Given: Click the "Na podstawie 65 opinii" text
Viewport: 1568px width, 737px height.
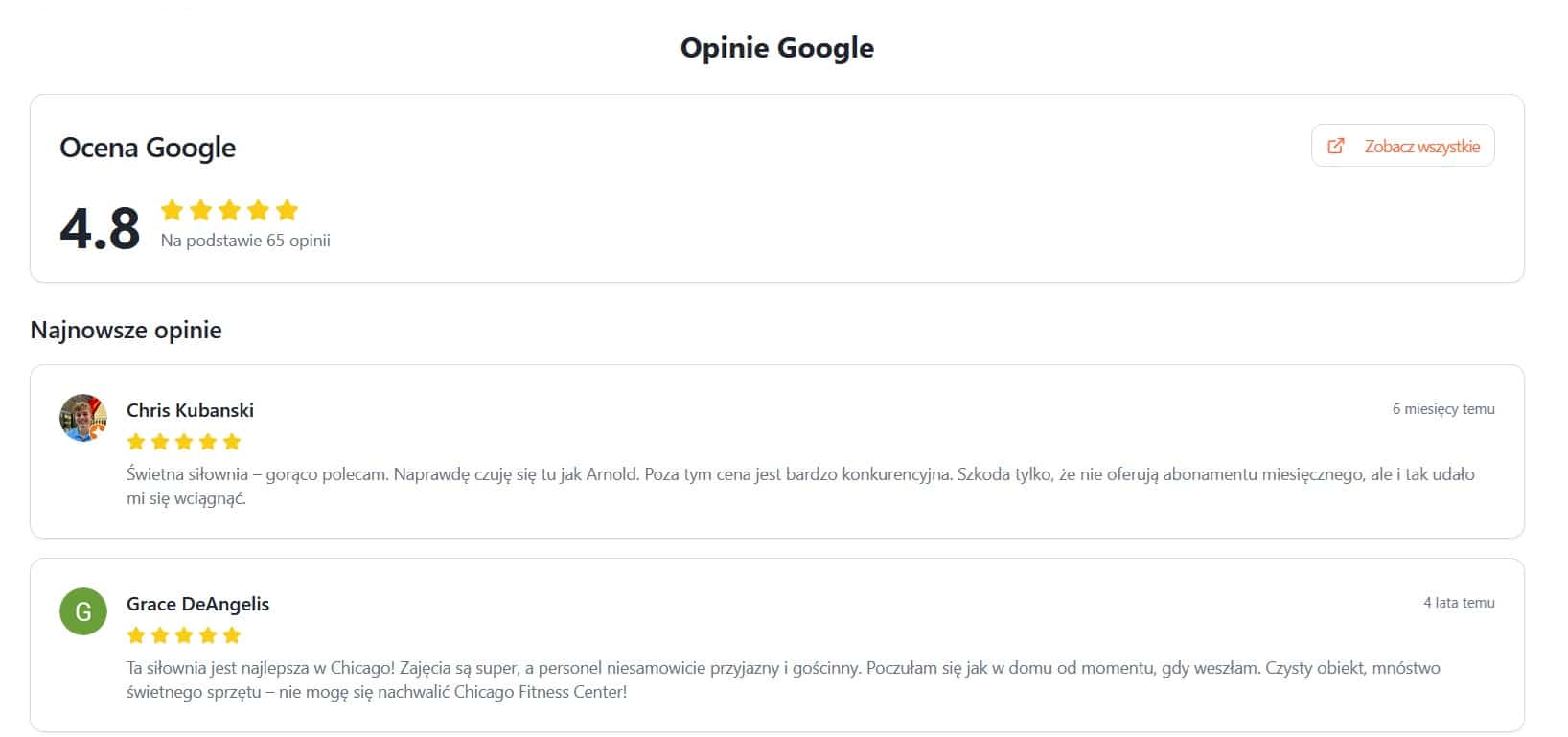Looking at the screenshot, I should click(245, 241).
